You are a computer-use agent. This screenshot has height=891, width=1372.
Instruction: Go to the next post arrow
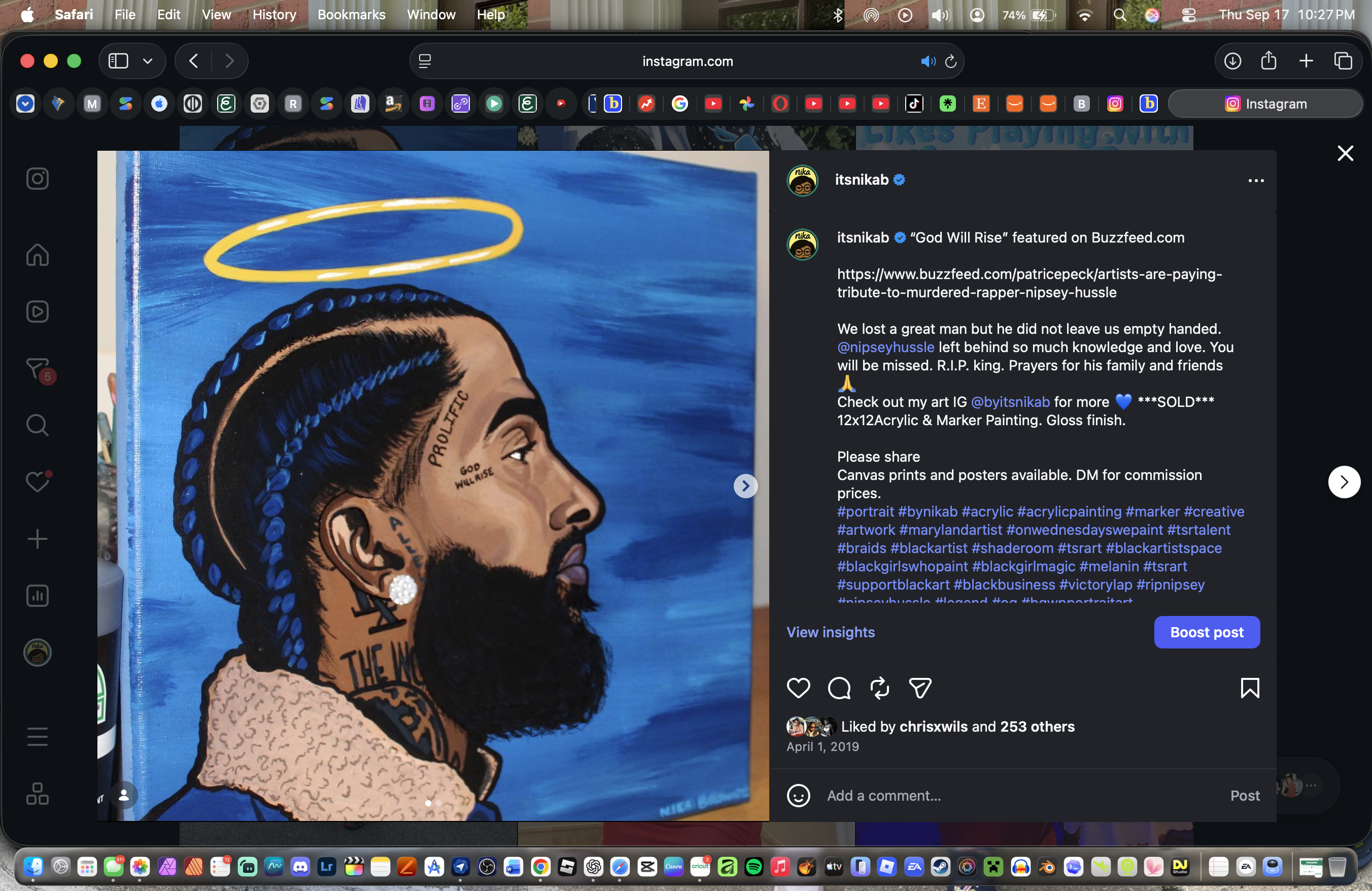pyautogui.click(x=1344, y=482)
